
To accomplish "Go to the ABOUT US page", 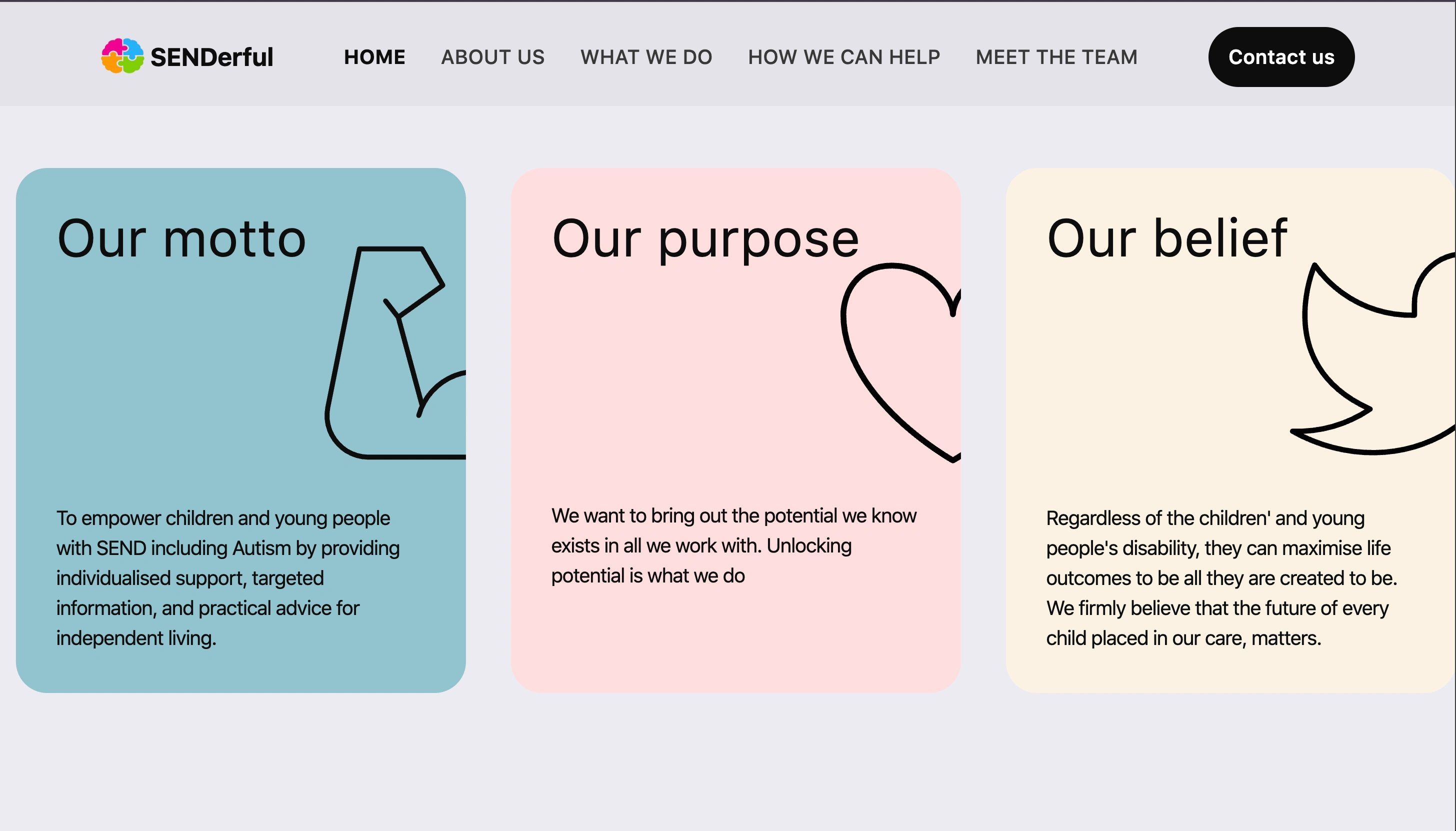I will 492,57.
